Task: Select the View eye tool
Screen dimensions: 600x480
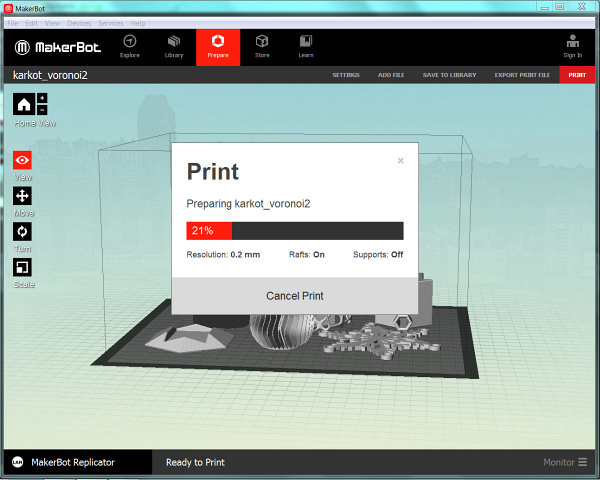Action: click(x=22, y=160)
